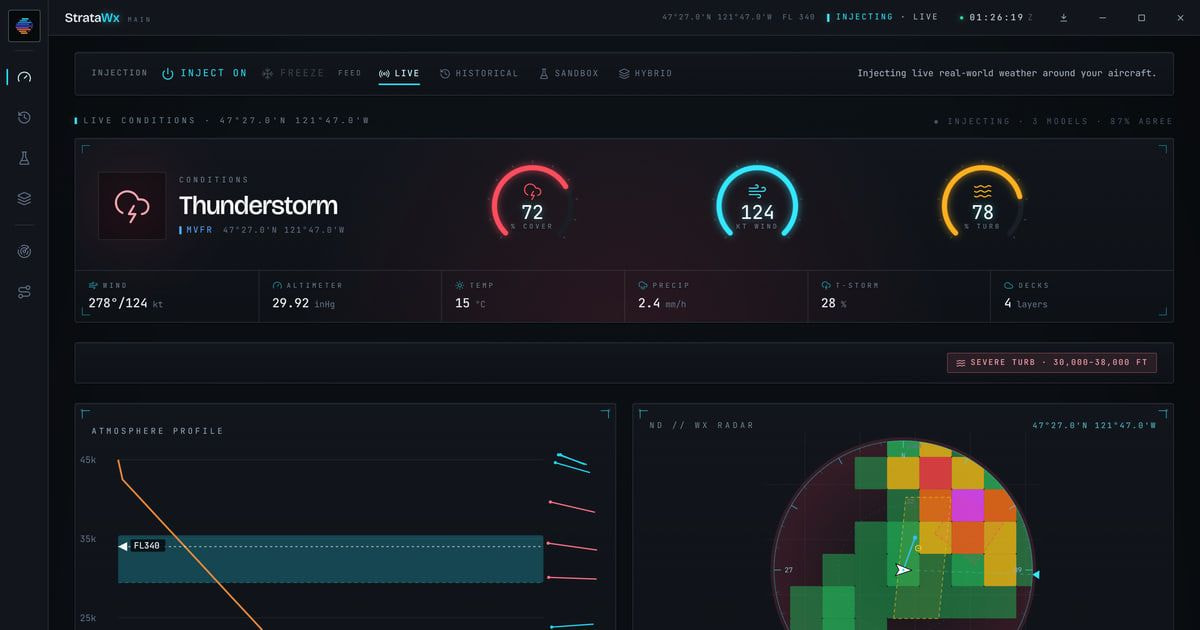1200x630 pixels.
Task: Click the 15 °C temperature value
Action: point(470,303)
